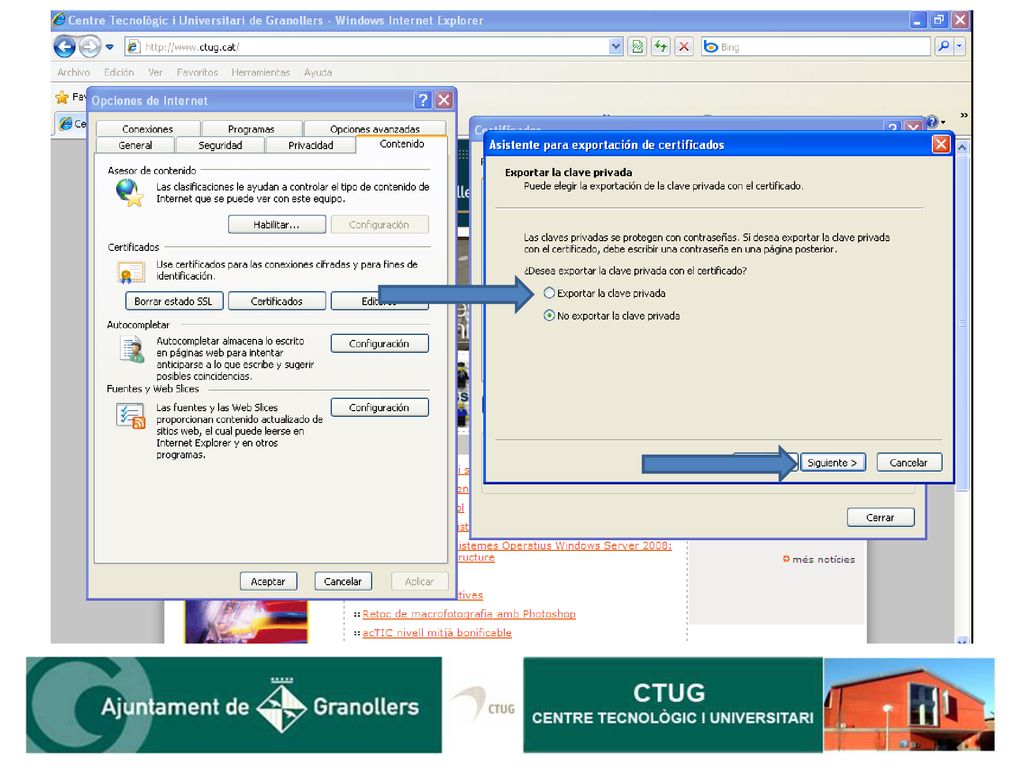Open the Favoritos menu
This screenshot has width=1024, height=768.
(x=197, y=72)
